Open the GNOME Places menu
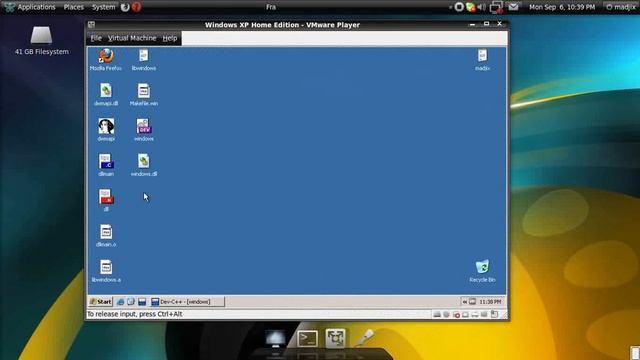 pyautogui.click(x=73, y=7)
